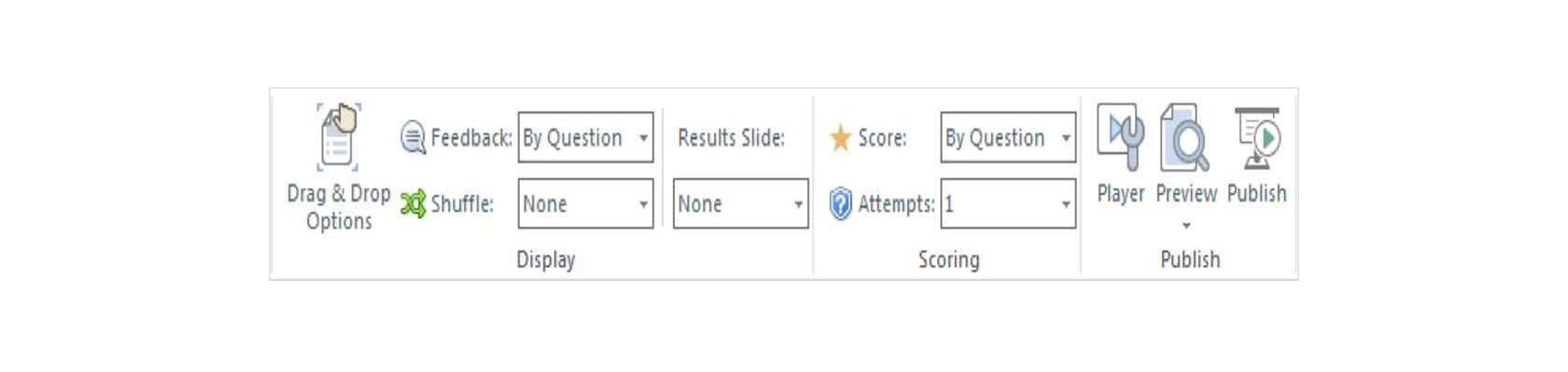Click the Player button label

pyautogui.click(x=1120, y=194)
